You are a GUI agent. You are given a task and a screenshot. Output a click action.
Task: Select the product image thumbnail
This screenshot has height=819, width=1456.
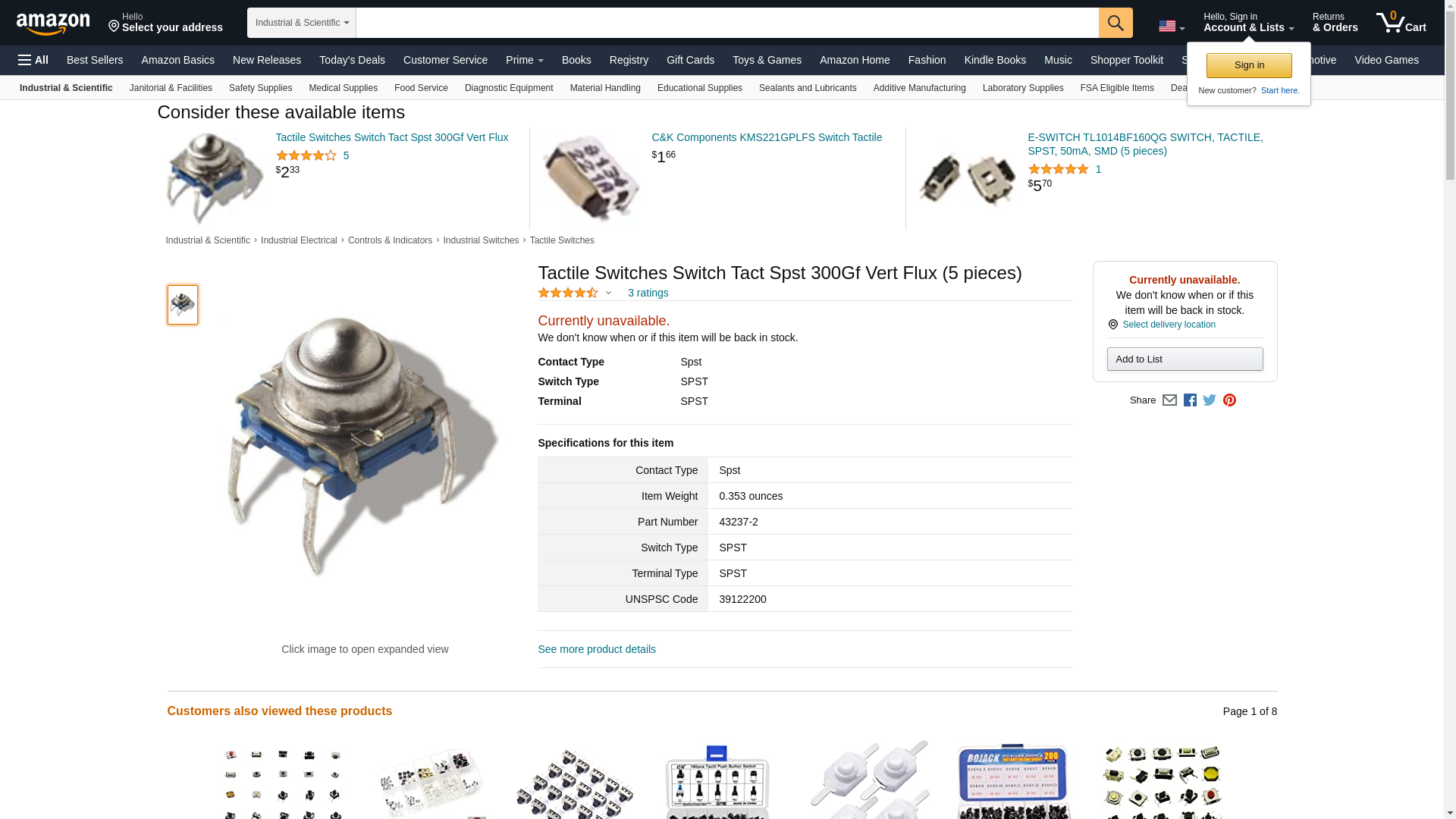coord(183,305)
